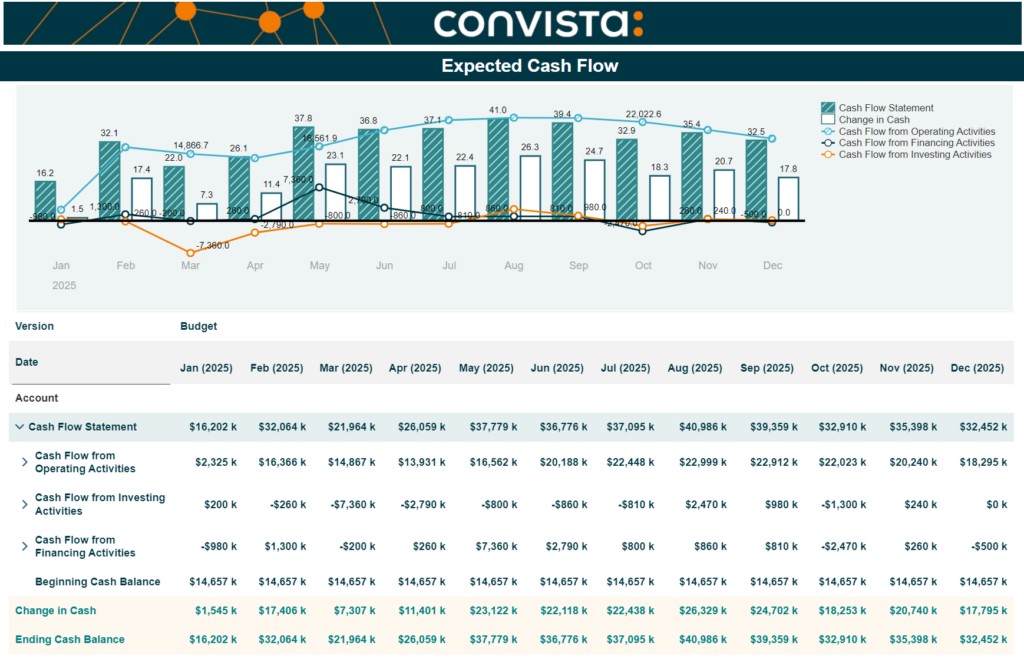The height and width of the screenshot is (666, 1024).
Task: Toggle Cash Flow from Operating Activities legend label
Action: [916, 131]
